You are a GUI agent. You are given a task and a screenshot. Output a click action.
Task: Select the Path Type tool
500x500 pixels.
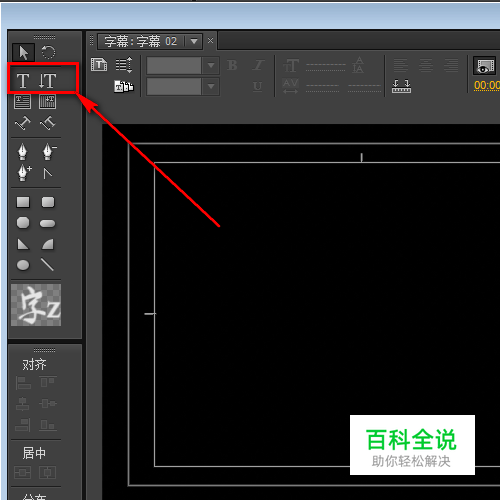tap(22, 123)
